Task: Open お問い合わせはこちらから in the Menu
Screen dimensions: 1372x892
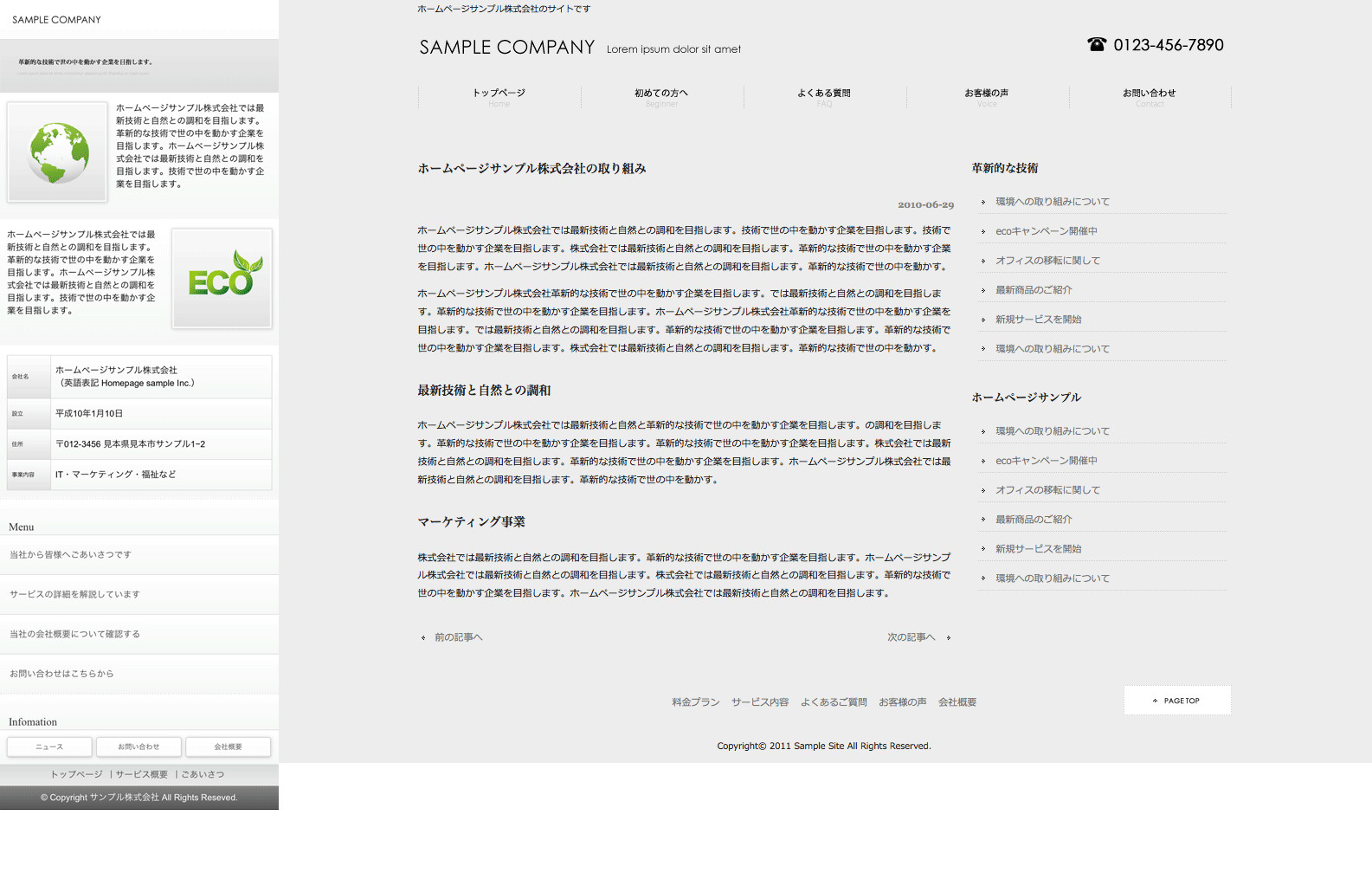Action: [x=61, y=674]
